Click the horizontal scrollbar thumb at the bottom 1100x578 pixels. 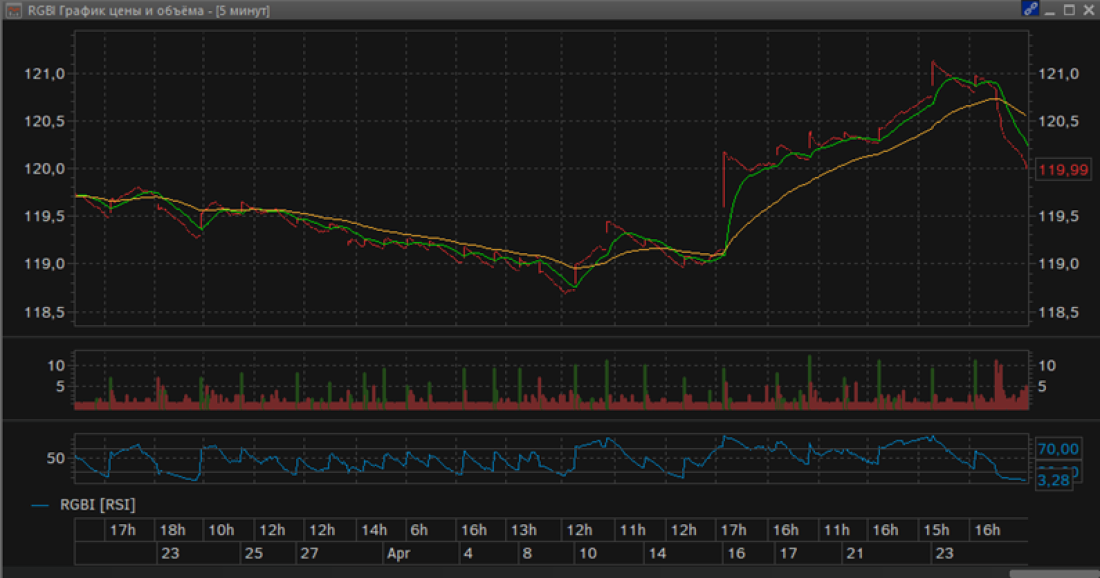pyautogui.click(x=1054, y=574)
